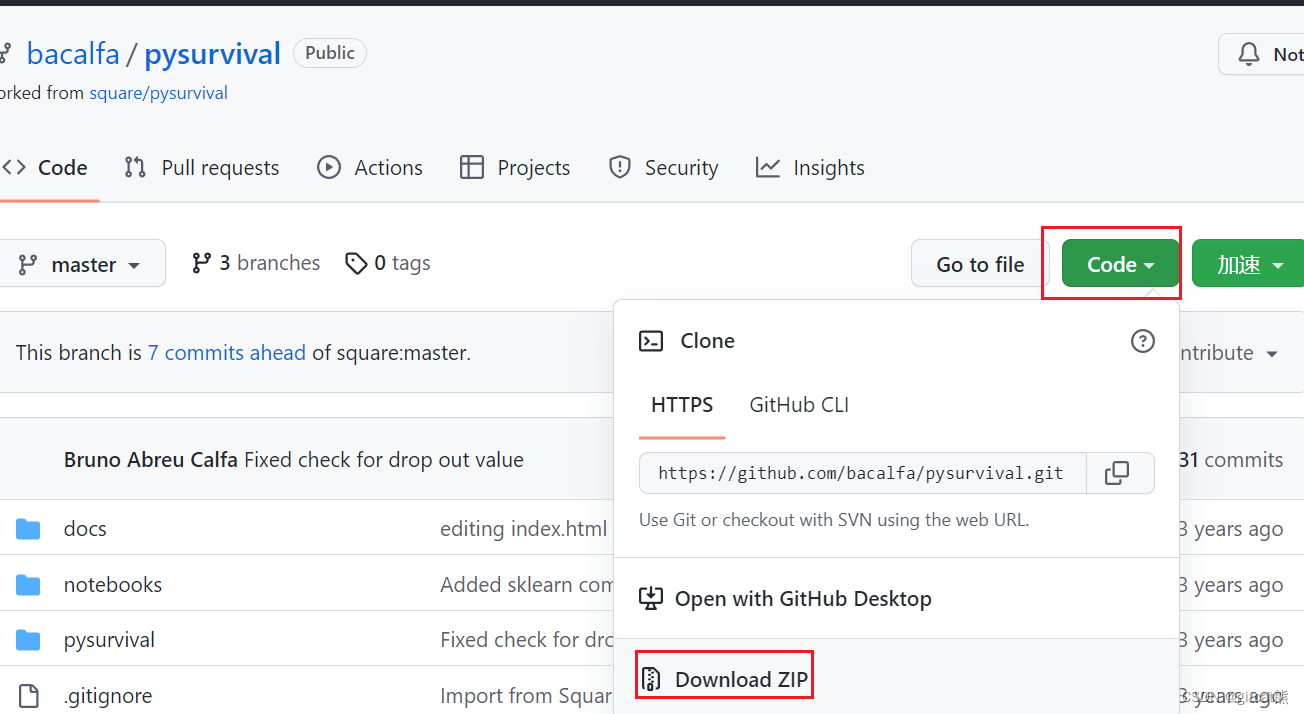Go to the Insights tab

pos(810,168)
